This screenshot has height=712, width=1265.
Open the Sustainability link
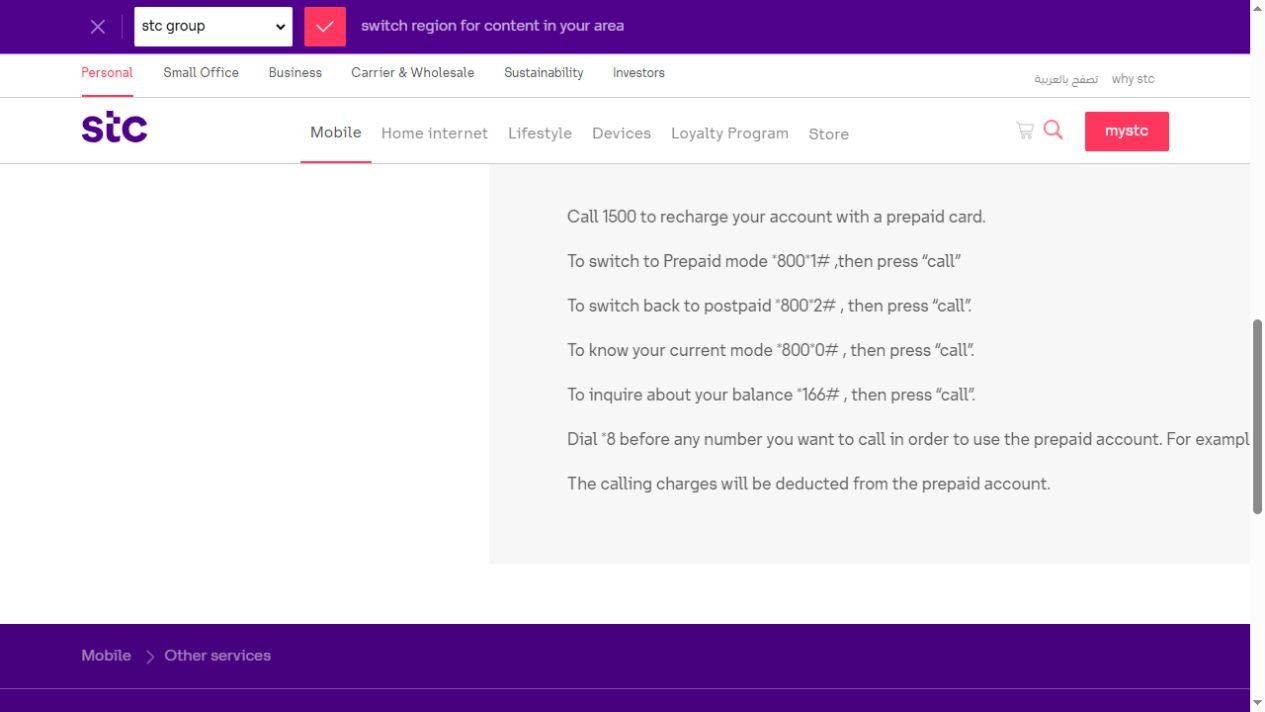coord(544,73)
